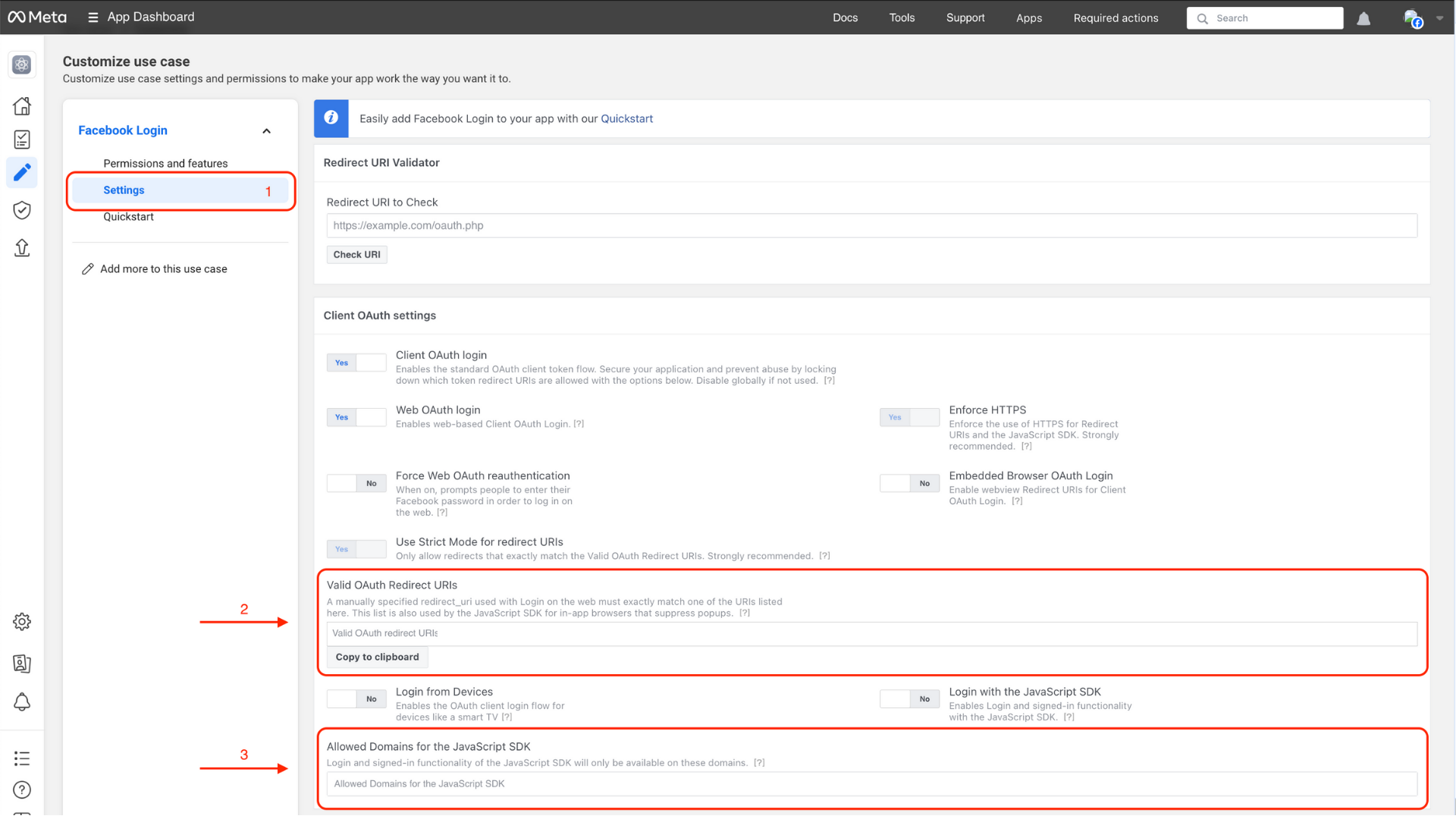Click the pencil icon beside Add more
This screenshot has height=819, width=1456.
[88, 269]
